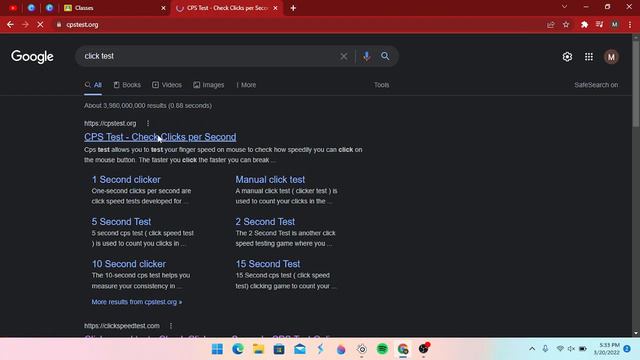This screenshot has height=360, width=640.
Task: Open the search Tools options
Action: tap(382, 85)
